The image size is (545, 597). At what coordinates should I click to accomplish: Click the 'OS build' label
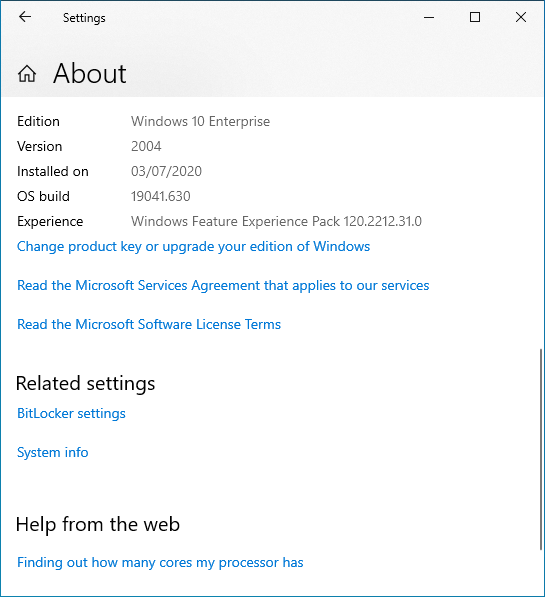click(x=43, y=196)
